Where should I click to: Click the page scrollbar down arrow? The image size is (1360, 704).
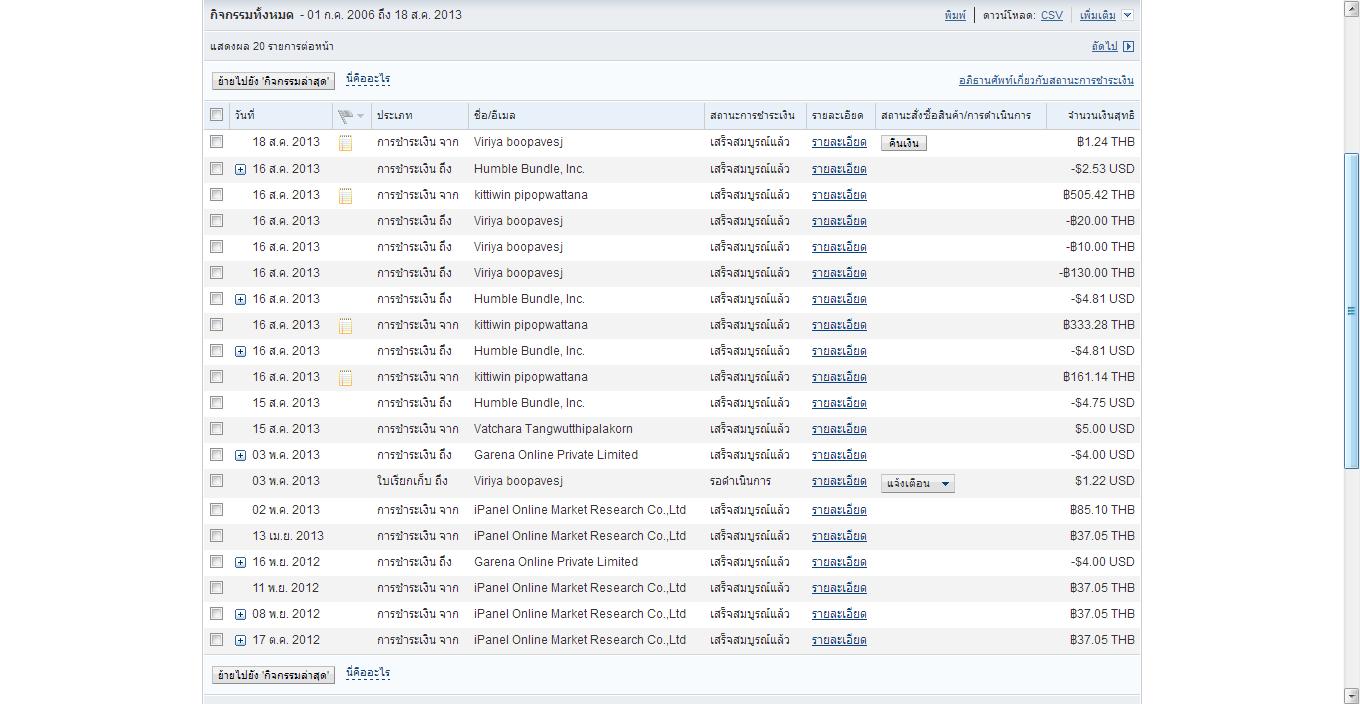(1351, 695)
